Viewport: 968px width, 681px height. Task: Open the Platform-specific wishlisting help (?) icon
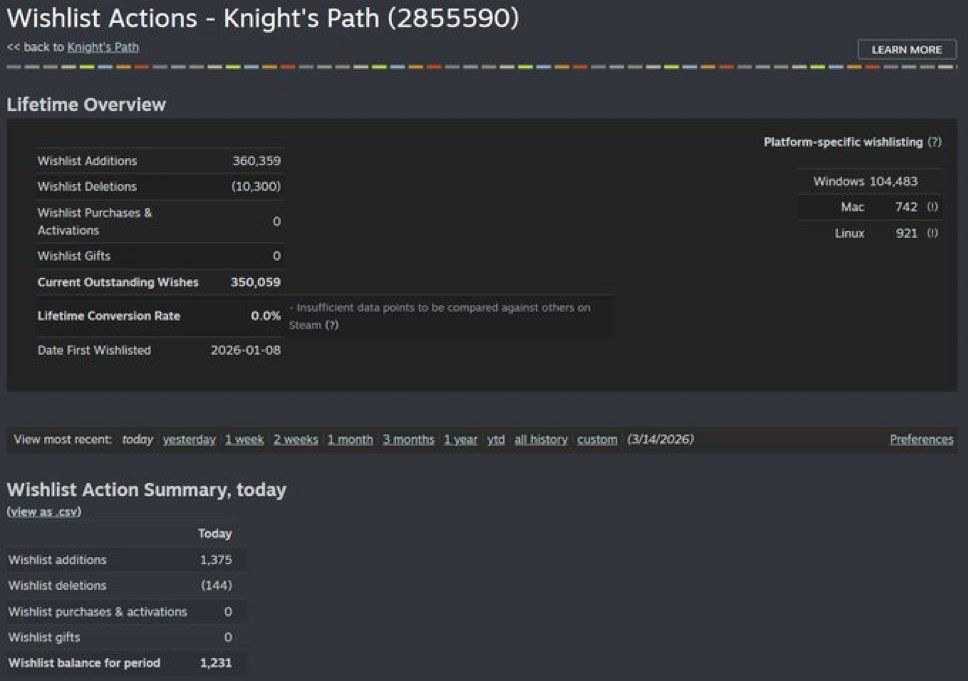pyautogui.click(x=934, y=142)
